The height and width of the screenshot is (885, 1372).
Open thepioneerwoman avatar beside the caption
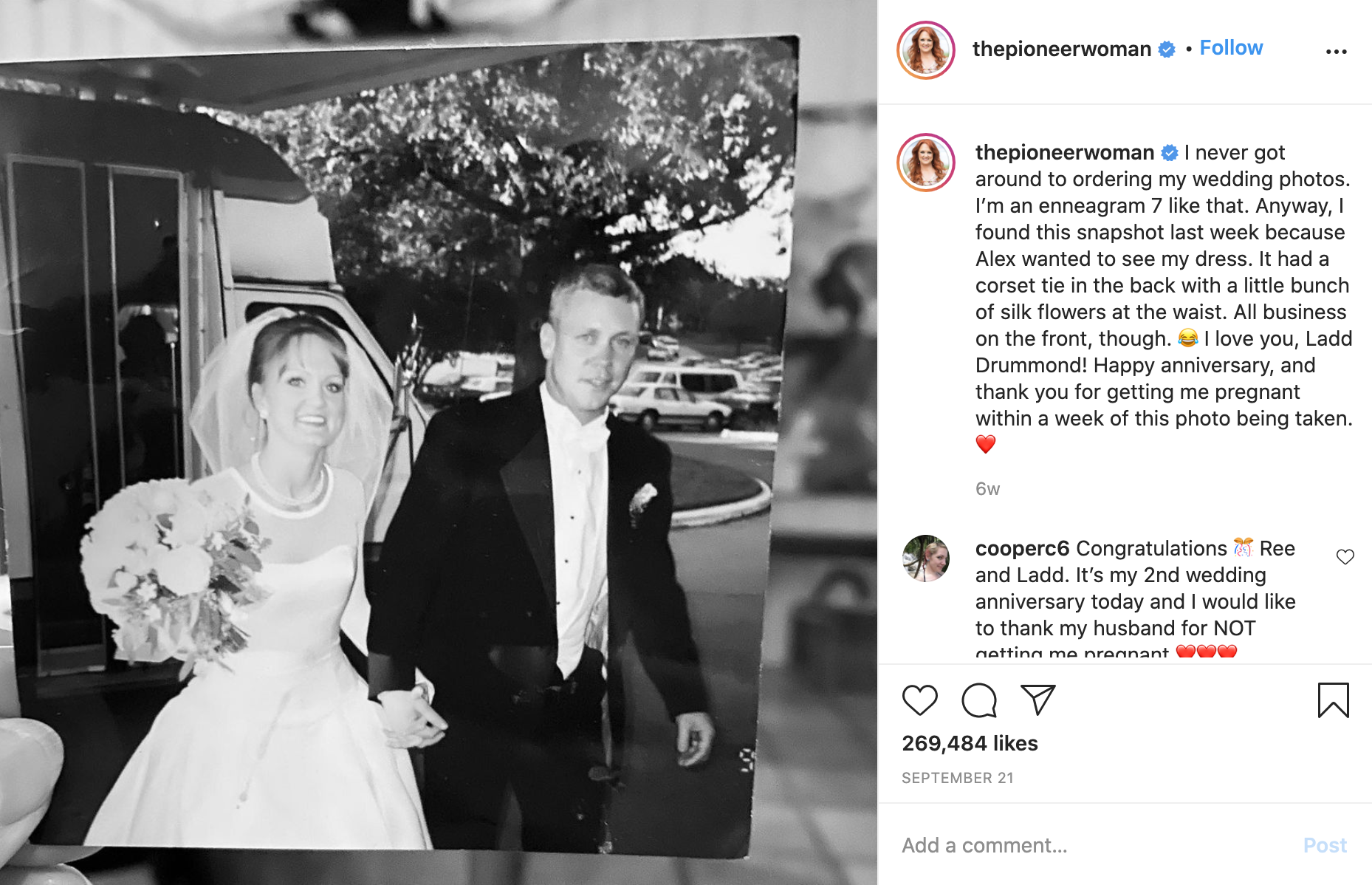point(926,163)
